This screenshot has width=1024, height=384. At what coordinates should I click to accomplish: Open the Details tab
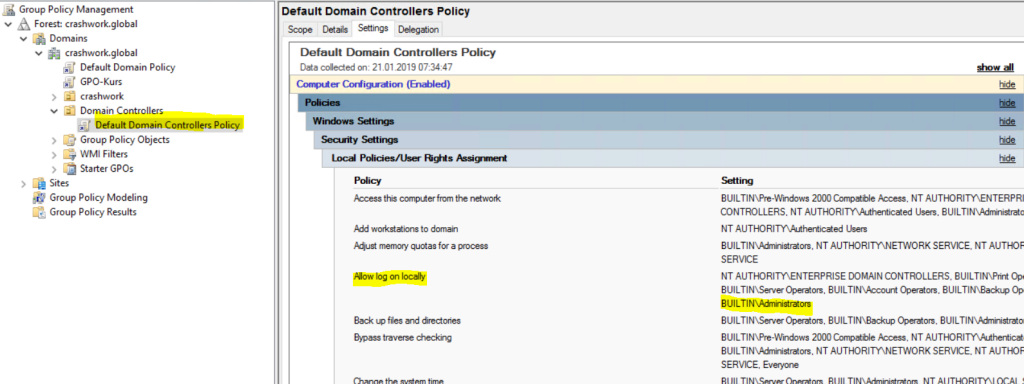coord(335,29)
